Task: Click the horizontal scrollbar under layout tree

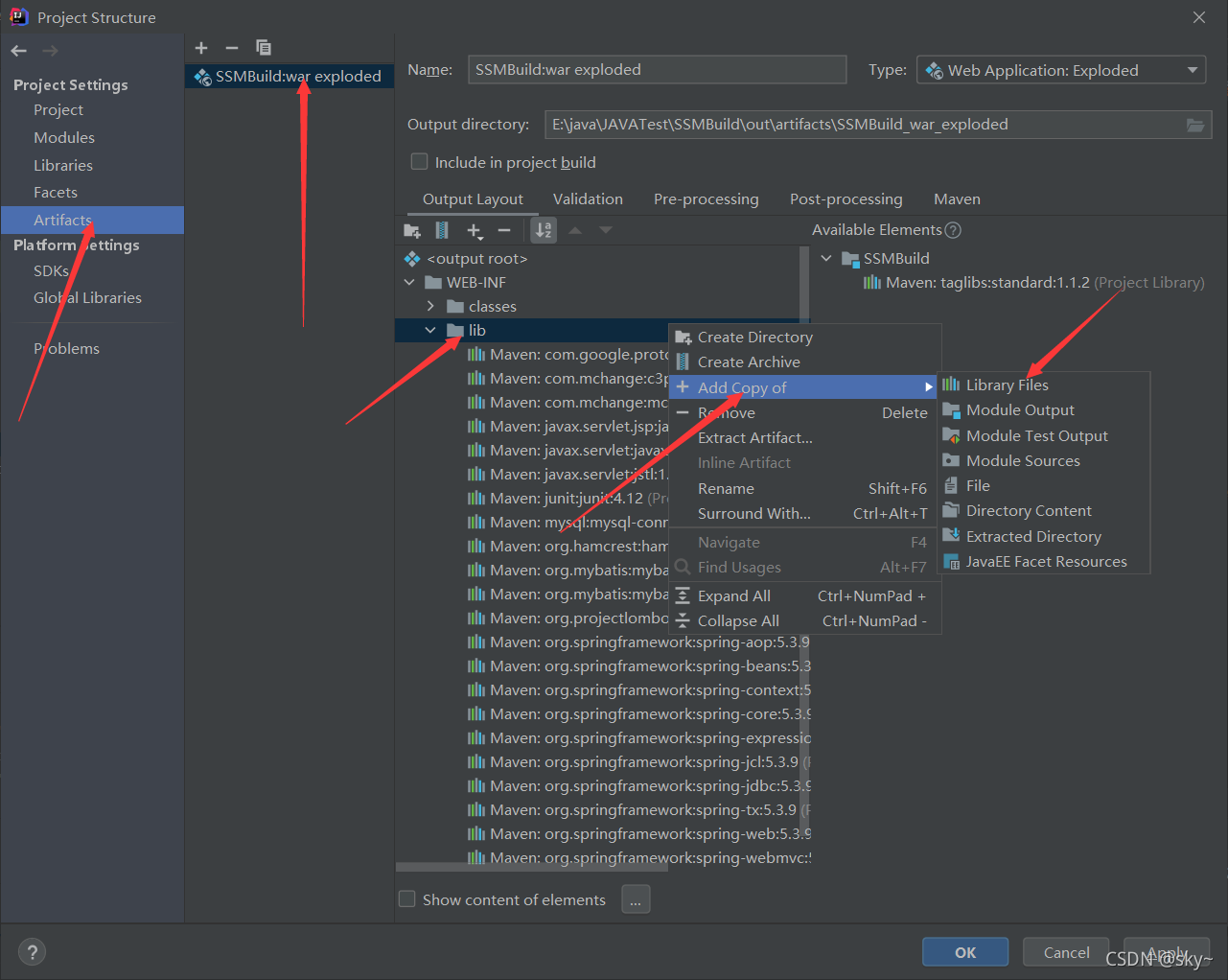Action: click(x=532, y=868)
